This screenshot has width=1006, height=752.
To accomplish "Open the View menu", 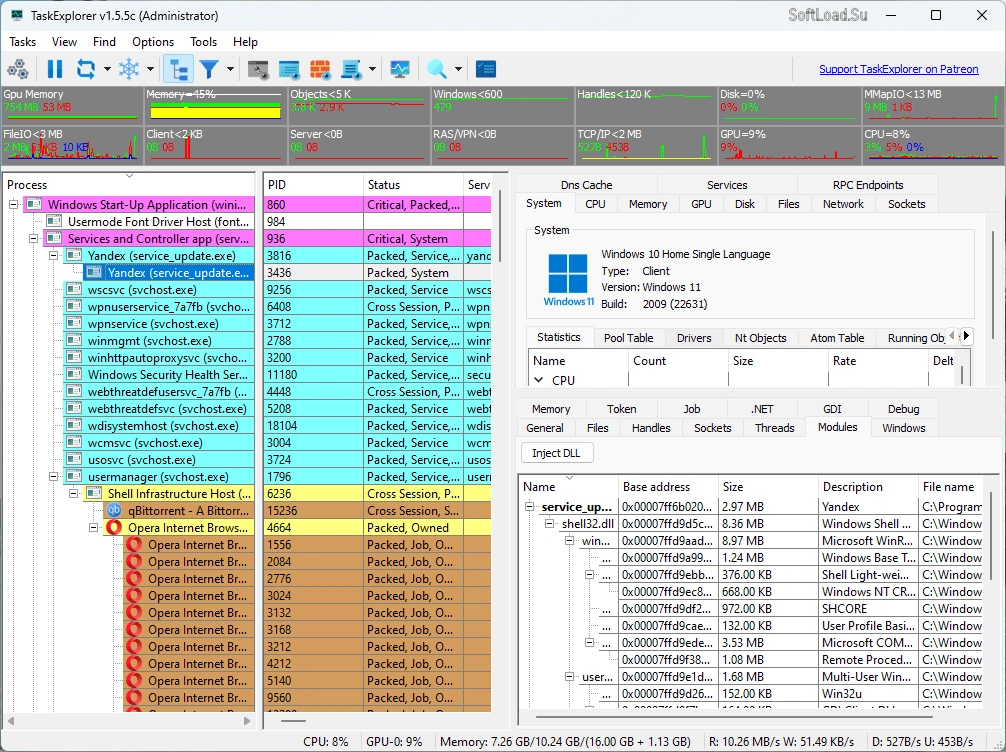I will [x=64, y=42].
